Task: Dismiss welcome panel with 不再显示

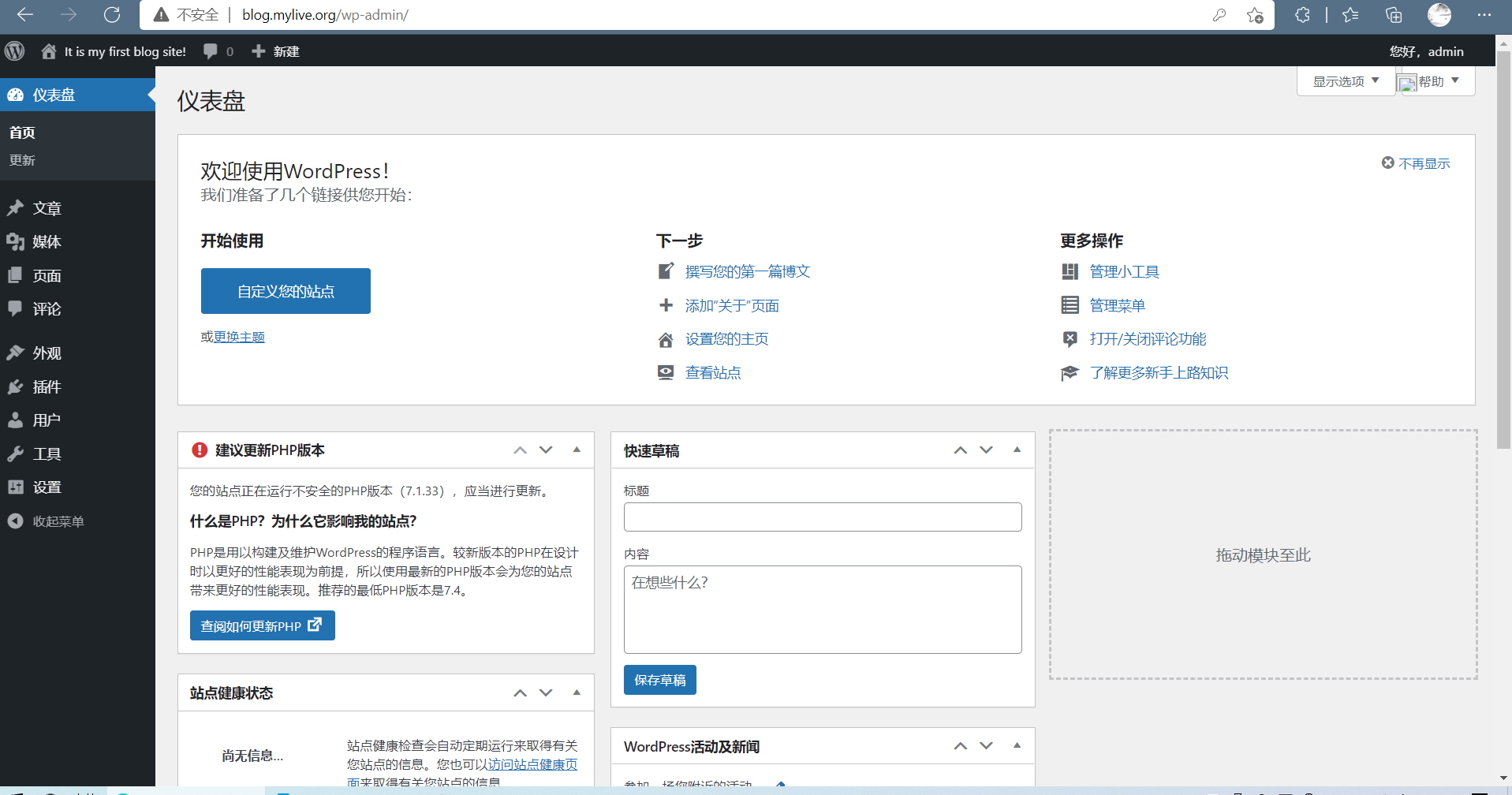Action: pos(1416,163)
